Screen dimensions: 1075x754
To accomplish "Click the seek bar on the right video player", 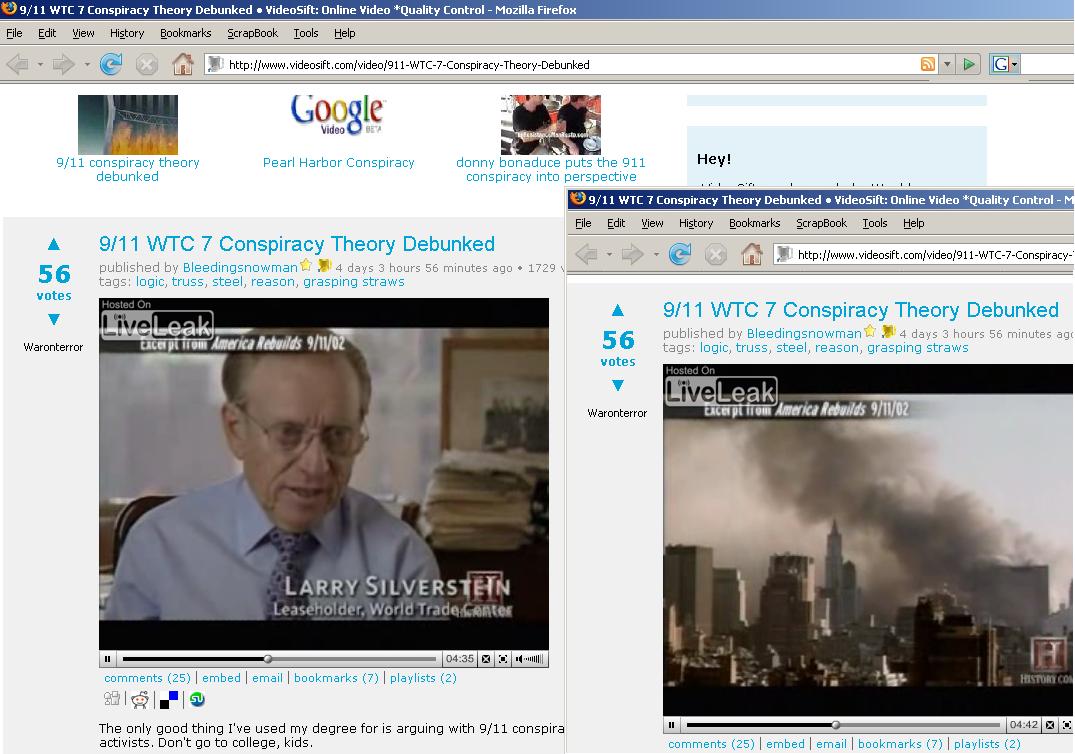I will [842, 725].
